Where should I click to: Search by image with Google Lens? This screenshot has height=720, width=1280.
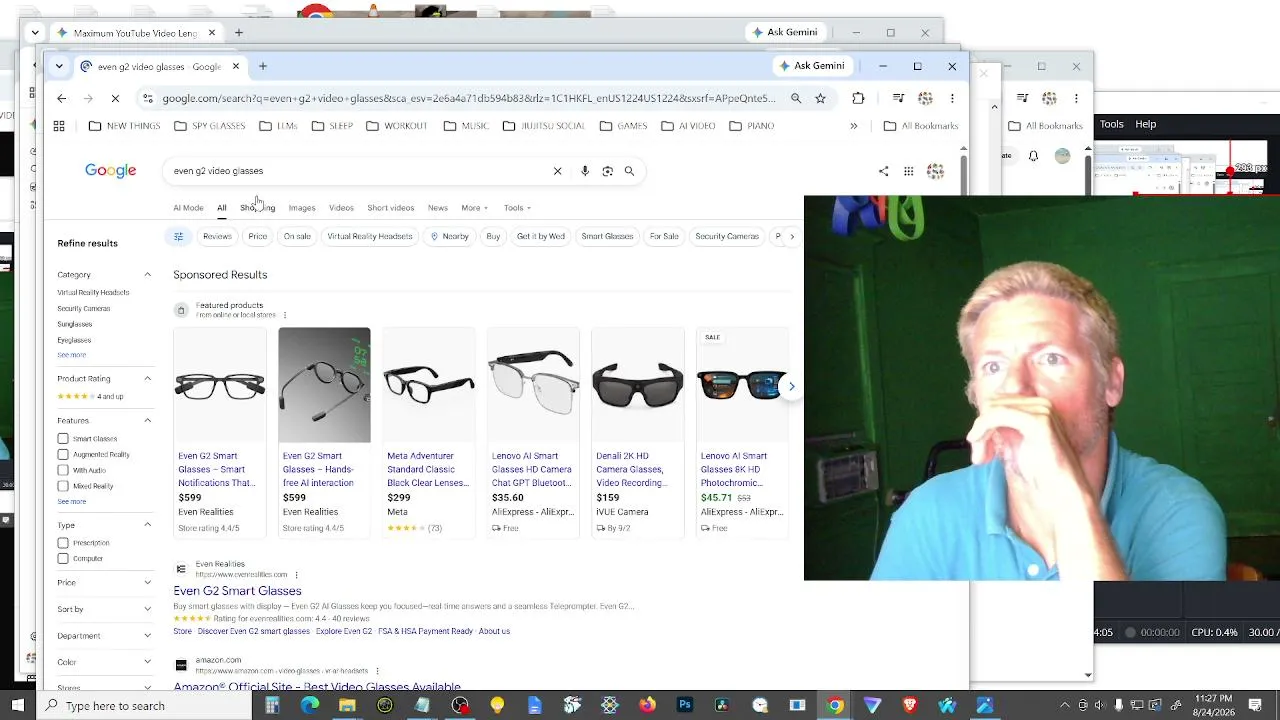point(607,171)
